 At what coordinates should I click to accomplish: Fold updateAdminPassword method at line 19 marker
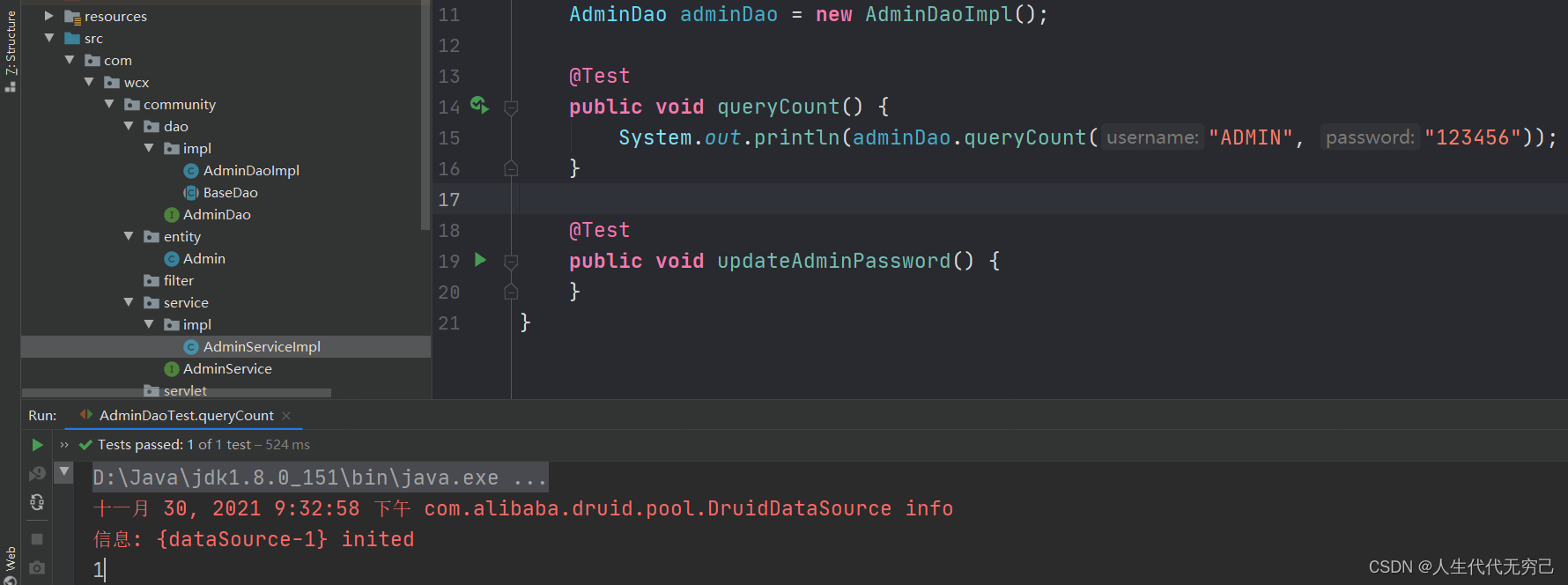[x=511, y=263]
